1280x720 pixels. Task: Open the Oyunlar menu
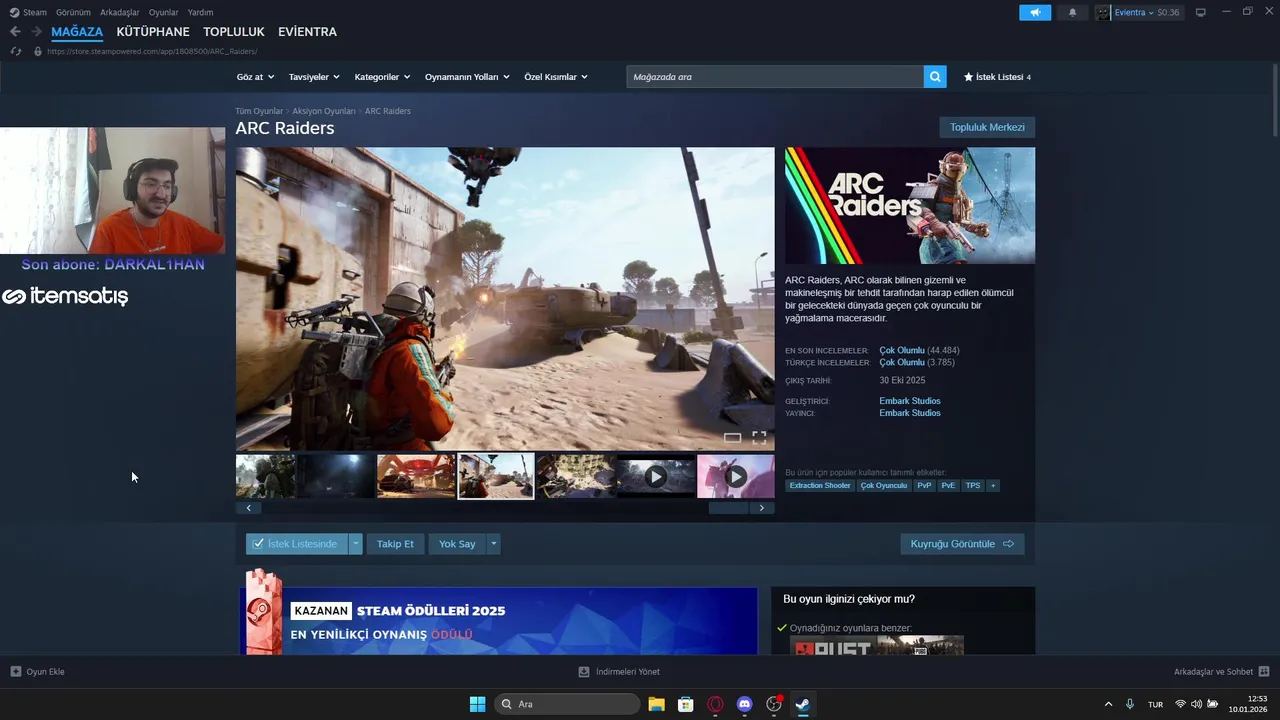coord(163,12)
